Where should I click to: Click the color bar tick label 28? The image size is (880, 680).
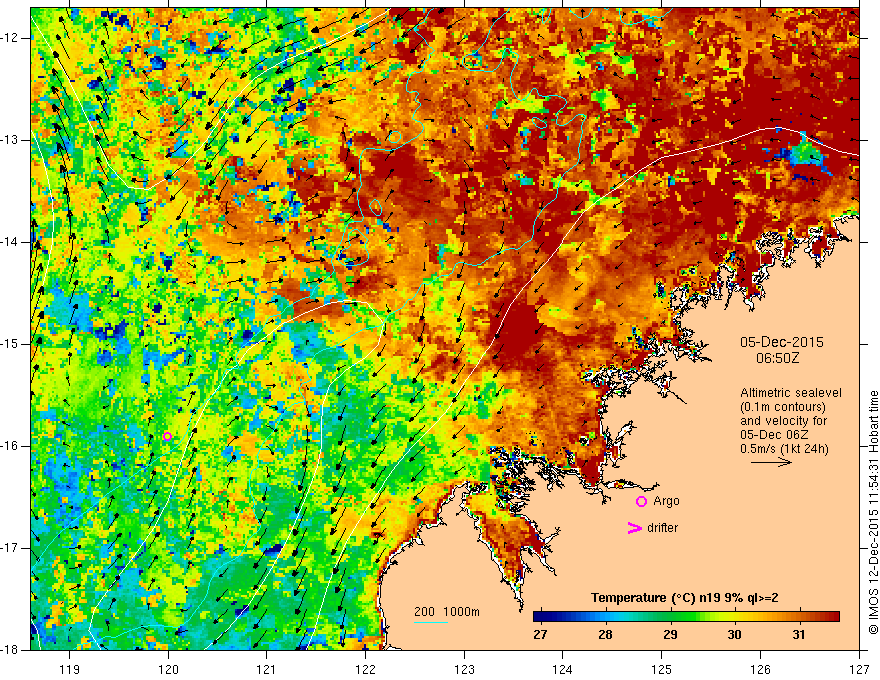pos(605,635)
